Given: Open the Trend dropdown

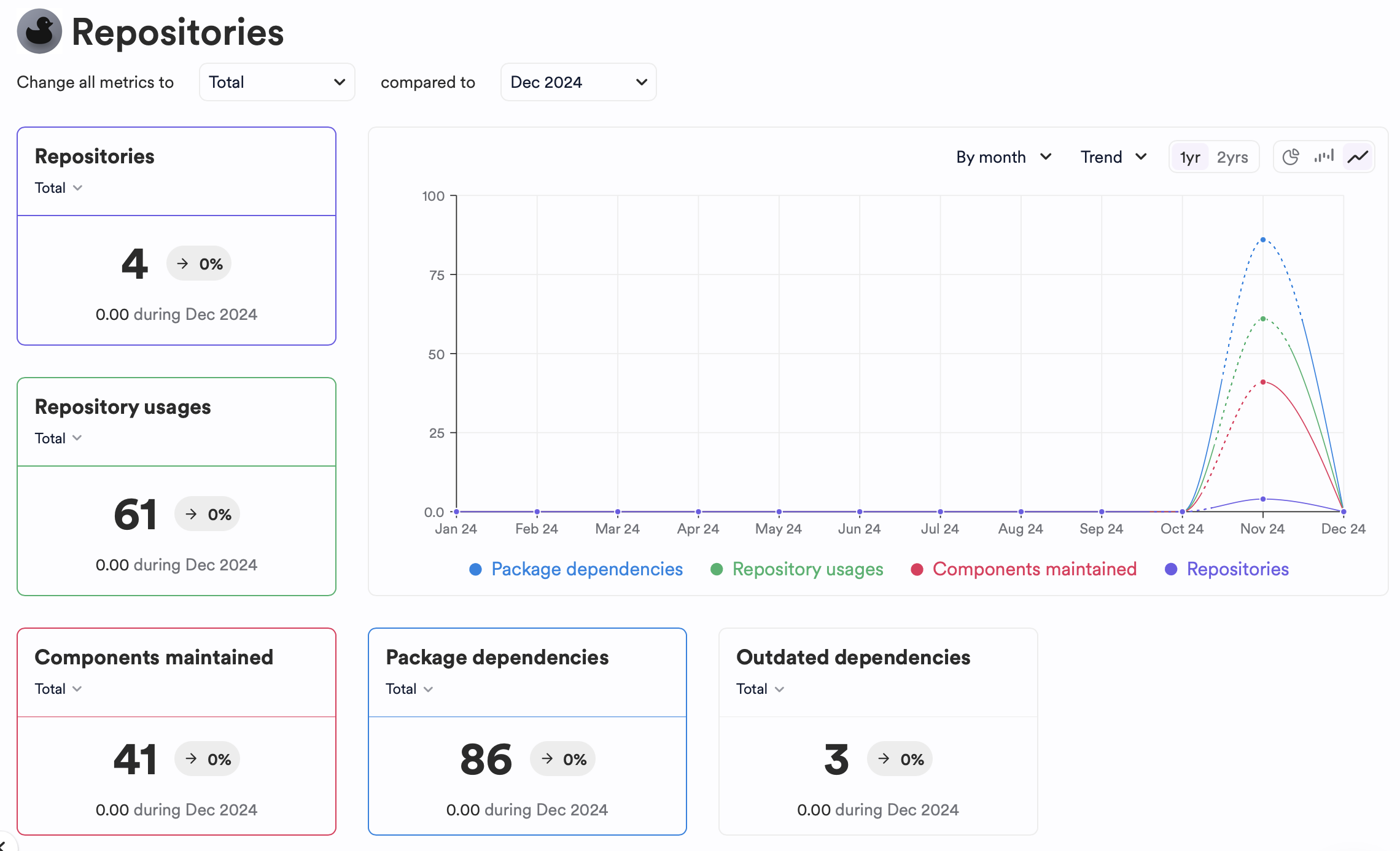Looking at the screenshot, I should coord(1113,157).
